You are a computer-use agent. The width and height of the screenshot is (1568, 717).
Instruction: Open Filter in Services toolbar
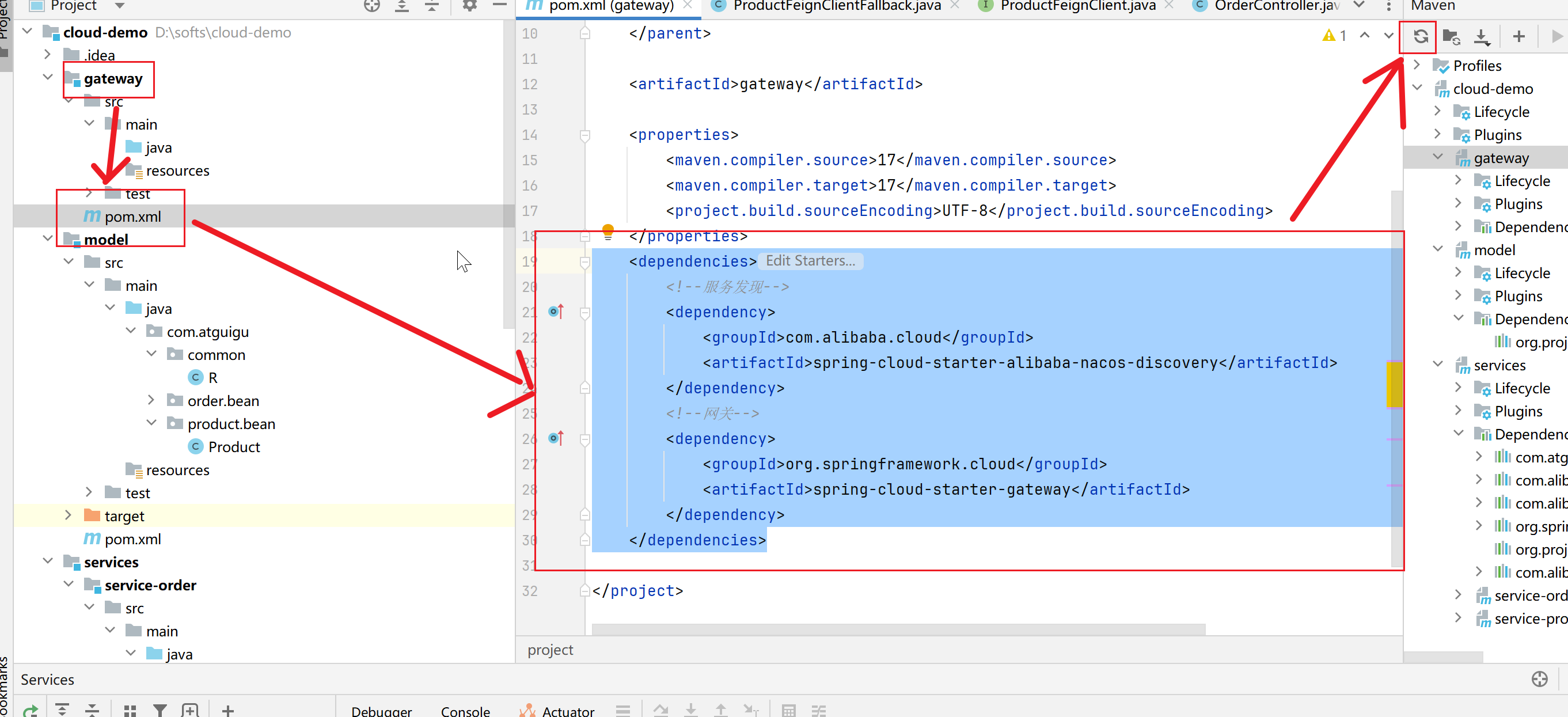click(160, 710)
